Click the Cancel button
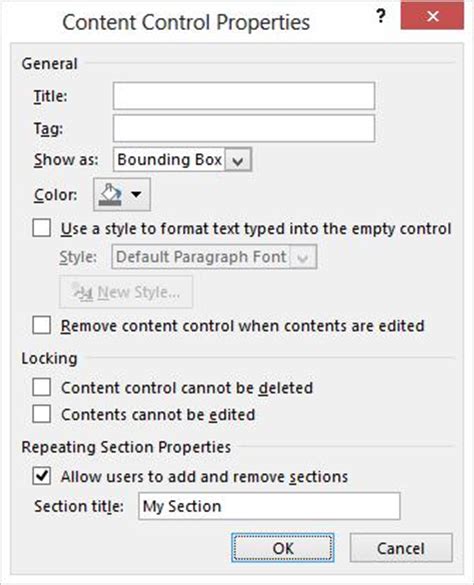474x585 pixels. pyautogui.click(x=401, y=548)
